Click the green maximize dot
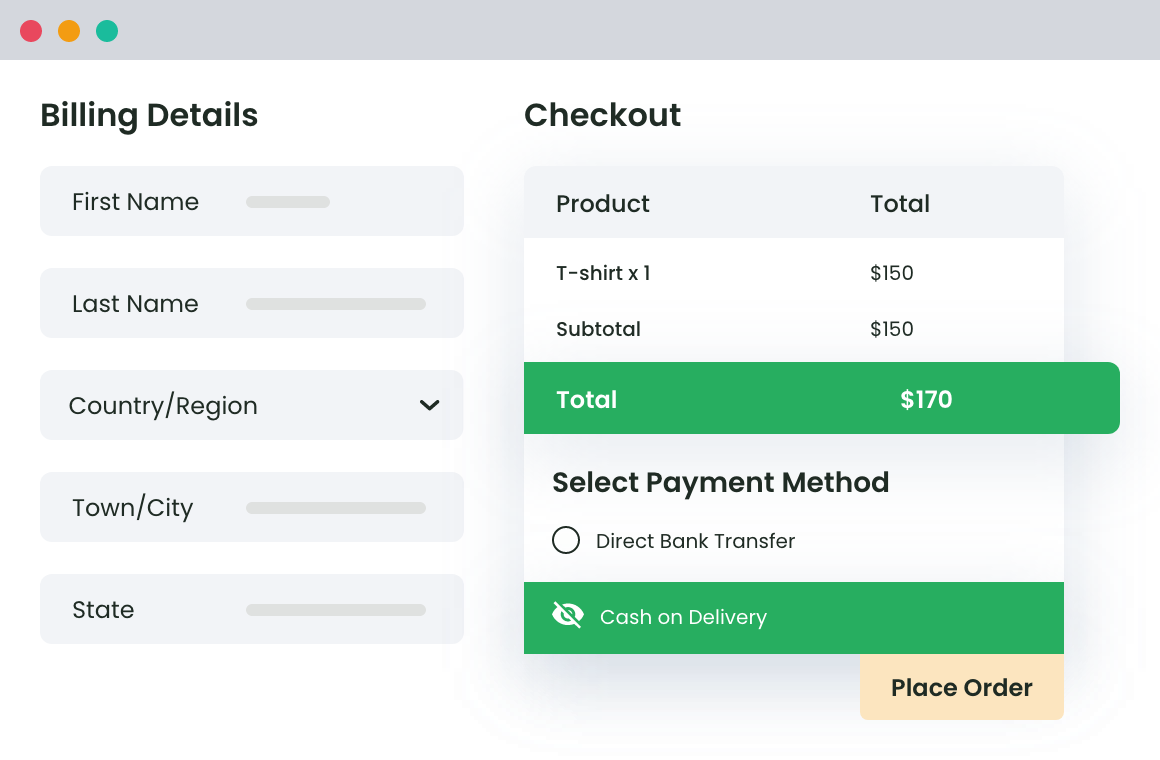This screenshot has width=1160, height=760. (107, 31)
